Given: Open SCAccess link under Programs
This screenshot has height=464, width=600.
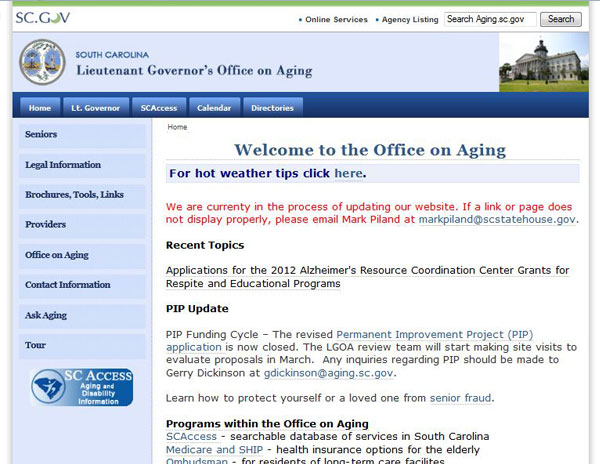Looking at the screenshot, I should pyautogui.click(x=191, y=436).
